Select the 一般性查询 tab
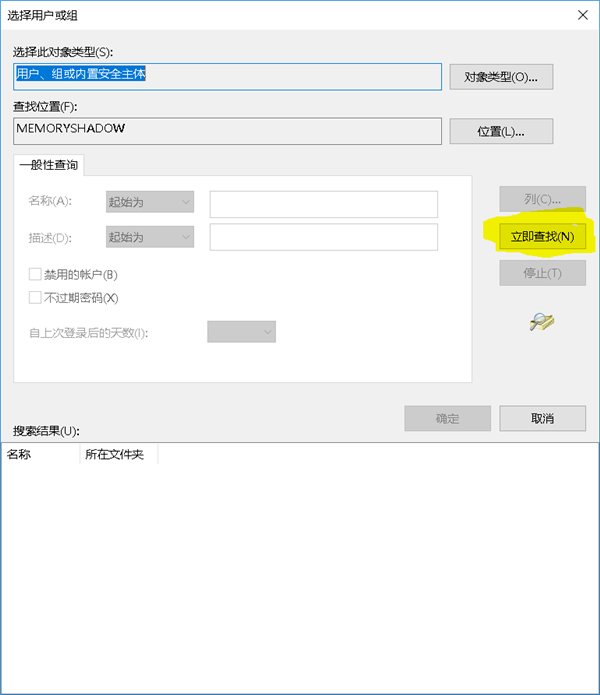Image resolution: width=600 pixels, height=695 pixels. coord(49,165)
